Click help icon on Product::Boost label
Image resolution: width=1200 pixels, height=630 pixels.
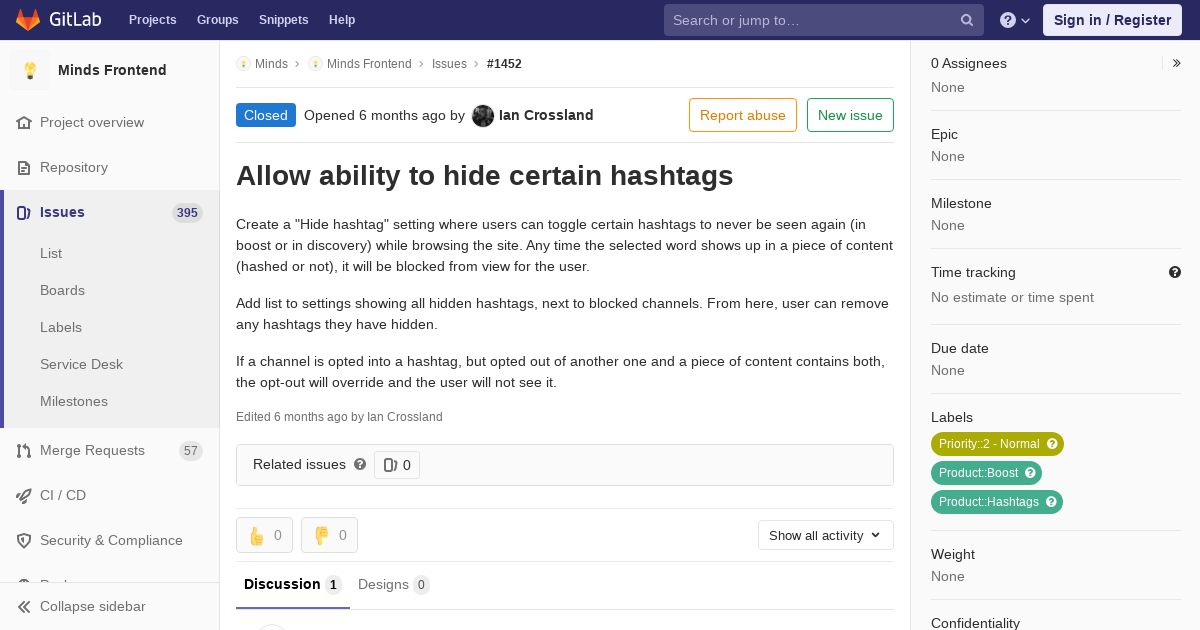coord(1030,473)
